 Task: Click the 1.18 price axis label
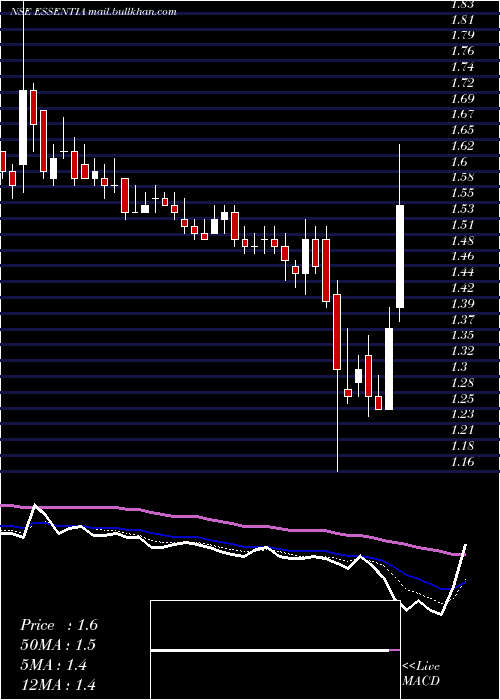[462, 446]
